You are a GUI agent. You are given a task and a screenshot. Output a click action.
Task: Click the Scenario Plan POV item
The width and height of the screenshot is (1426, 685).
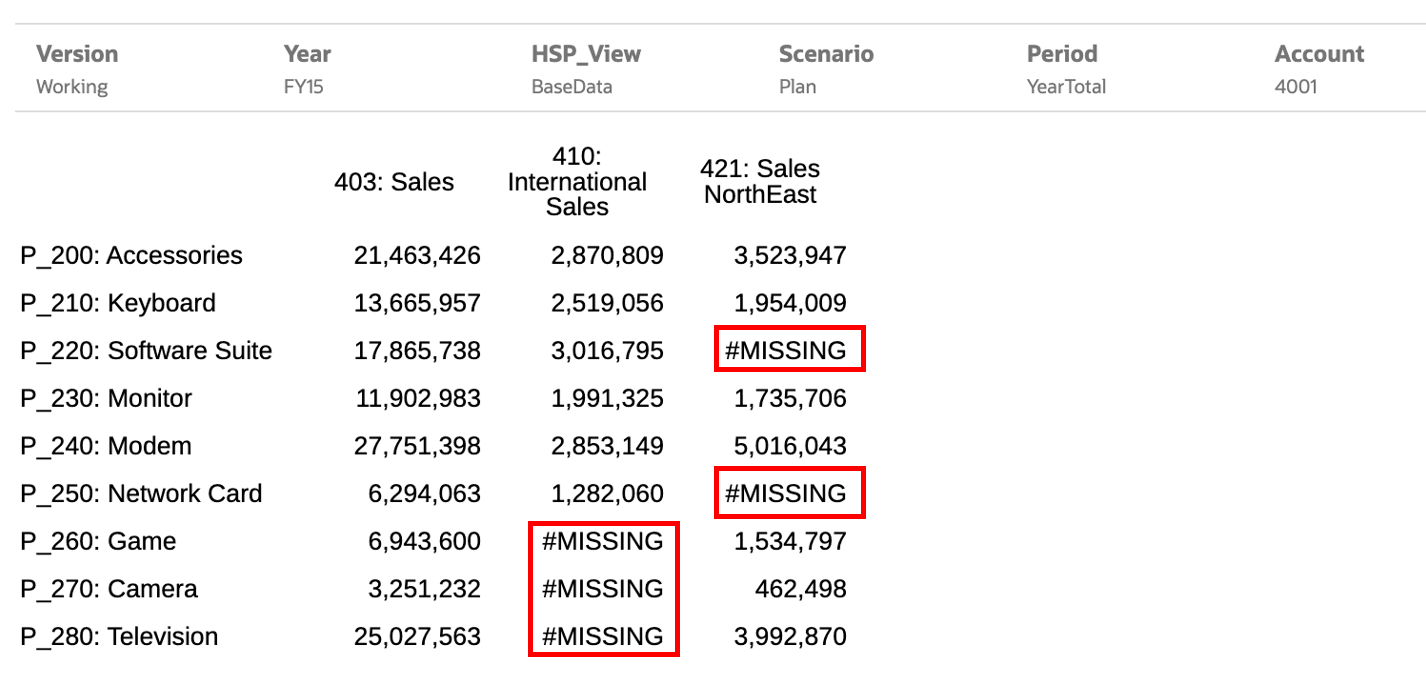(x=826, y=69)
